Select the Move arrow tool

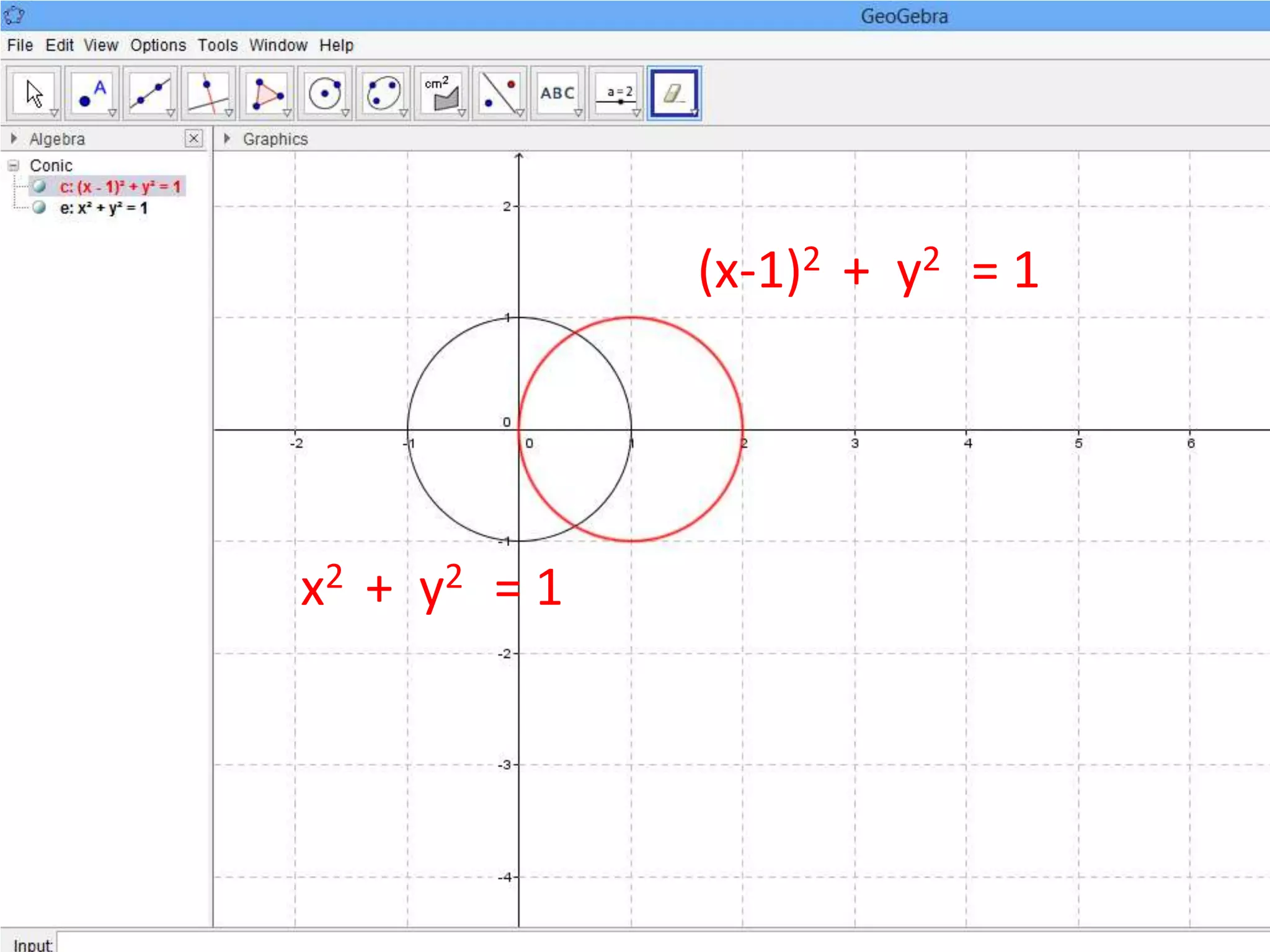coord(33,93)
